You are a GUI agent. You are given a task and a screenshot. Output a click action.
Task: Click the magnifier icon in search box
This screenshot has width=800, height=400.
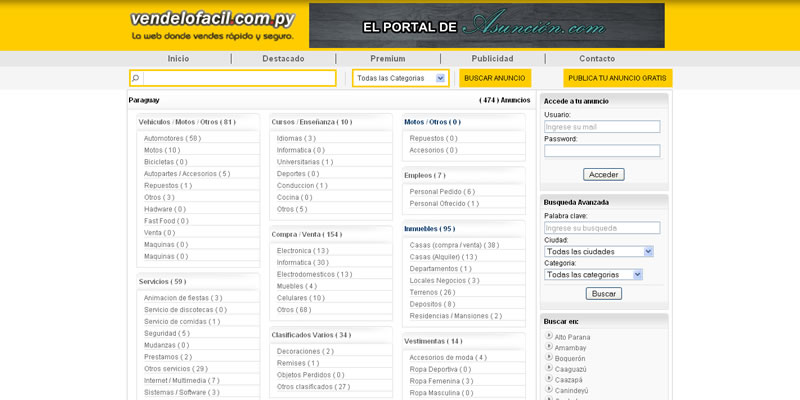(x=136, y=78)
